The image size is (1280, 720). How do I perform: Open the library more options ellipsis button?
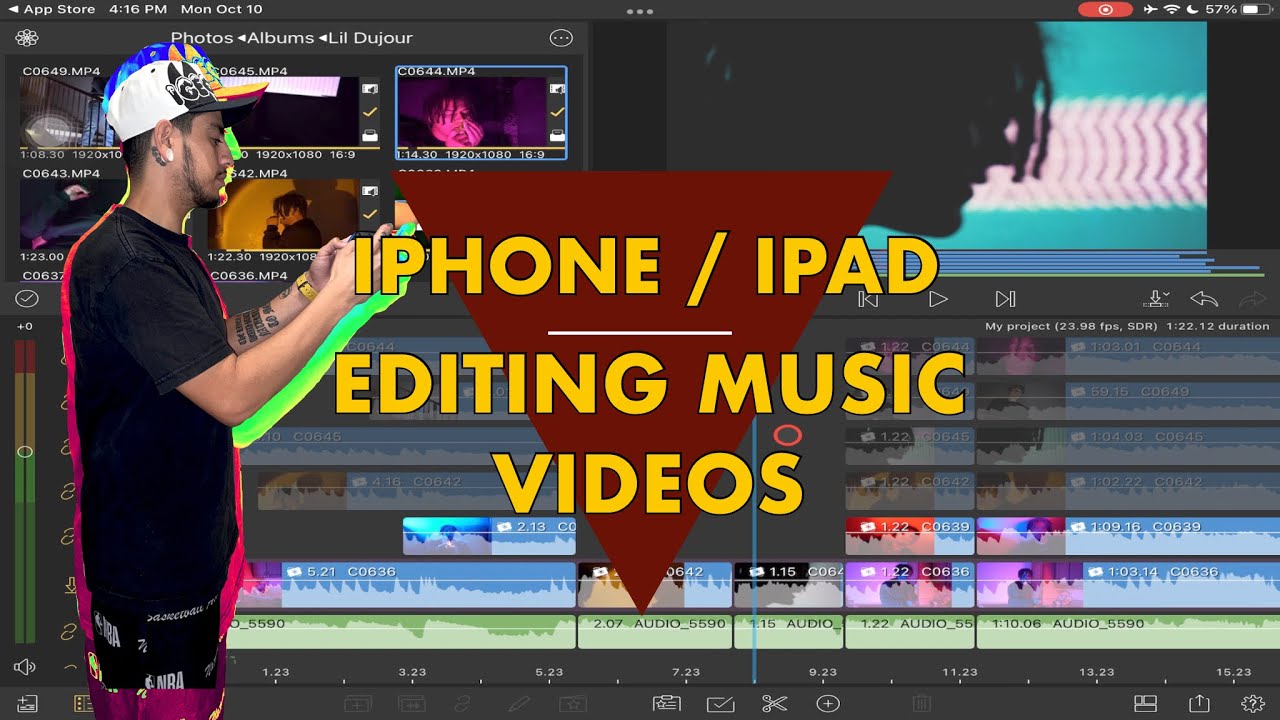click(561, 38)
